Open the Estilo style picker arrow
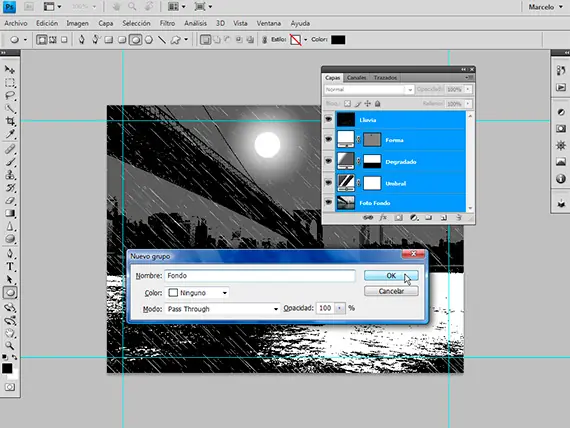The width and height of the screenshot is (570, 428). pyautogui.click(x=305, y=40)
